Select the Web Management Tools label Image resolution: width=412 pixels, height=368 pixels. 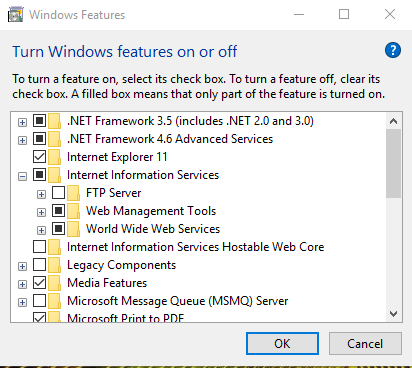tap(151, 211)
